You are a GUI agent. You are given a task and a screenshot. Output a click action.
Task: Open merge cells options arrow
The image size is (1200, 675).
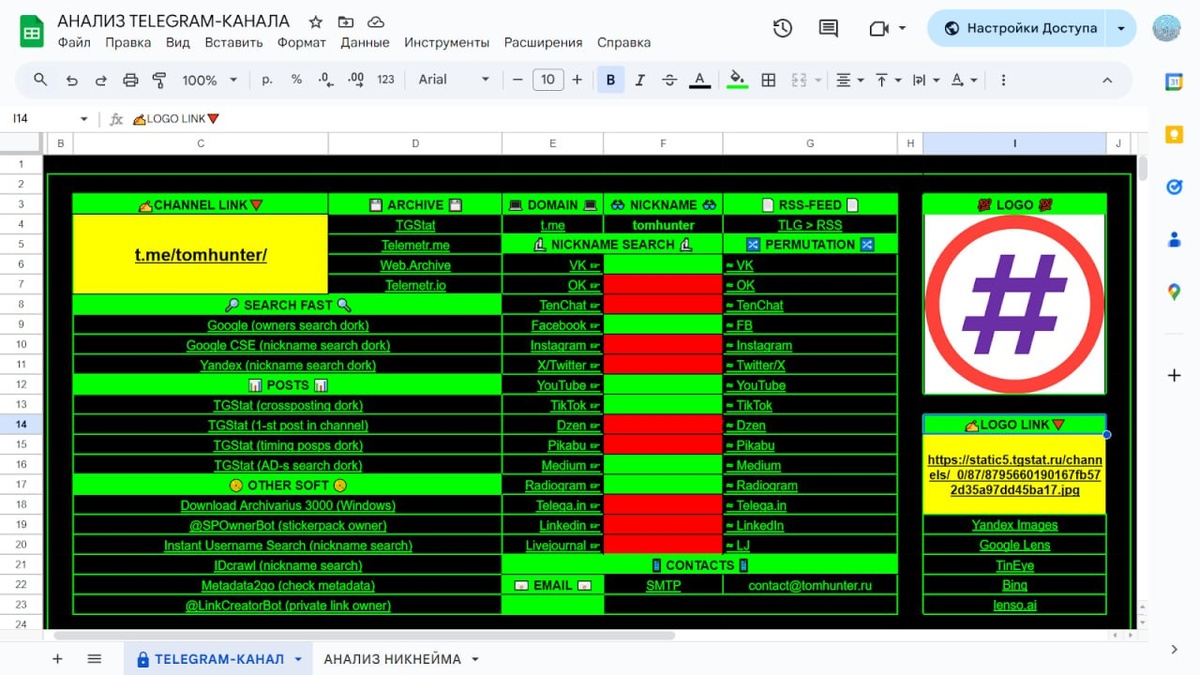pyautogui.click(x=818, y=80)
